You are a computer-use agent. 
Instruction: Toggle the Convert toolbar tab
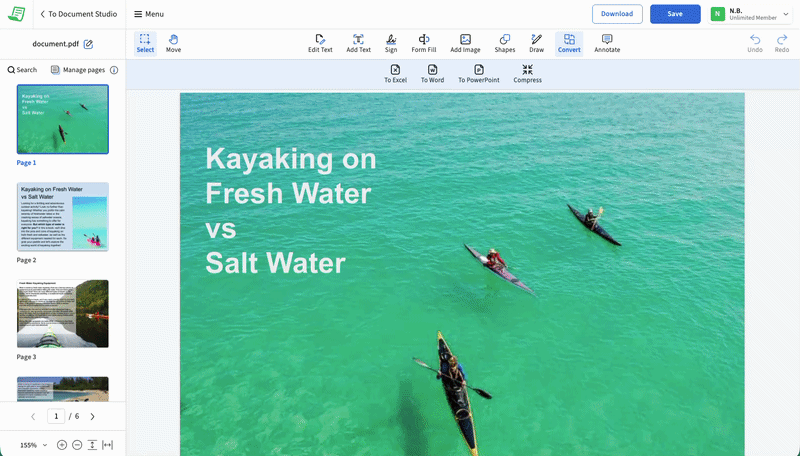(569, 43)
